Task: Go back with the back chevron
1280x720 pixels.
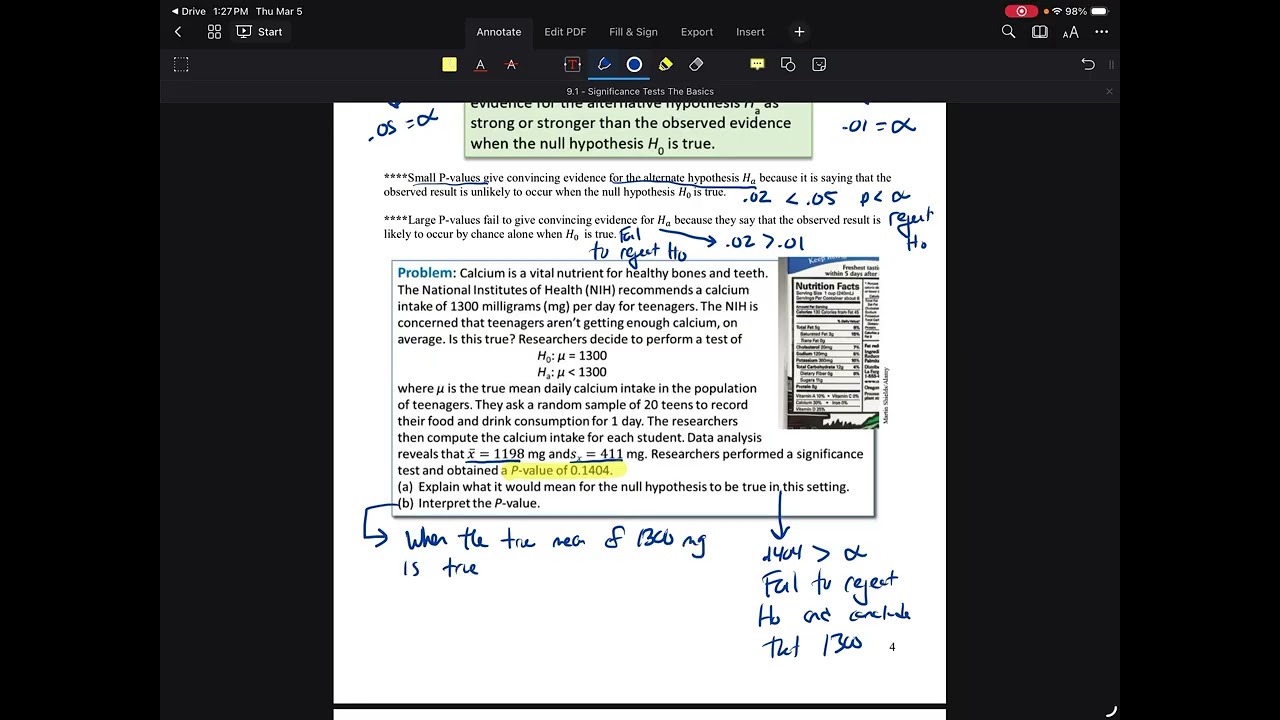Action: point(178,32)
